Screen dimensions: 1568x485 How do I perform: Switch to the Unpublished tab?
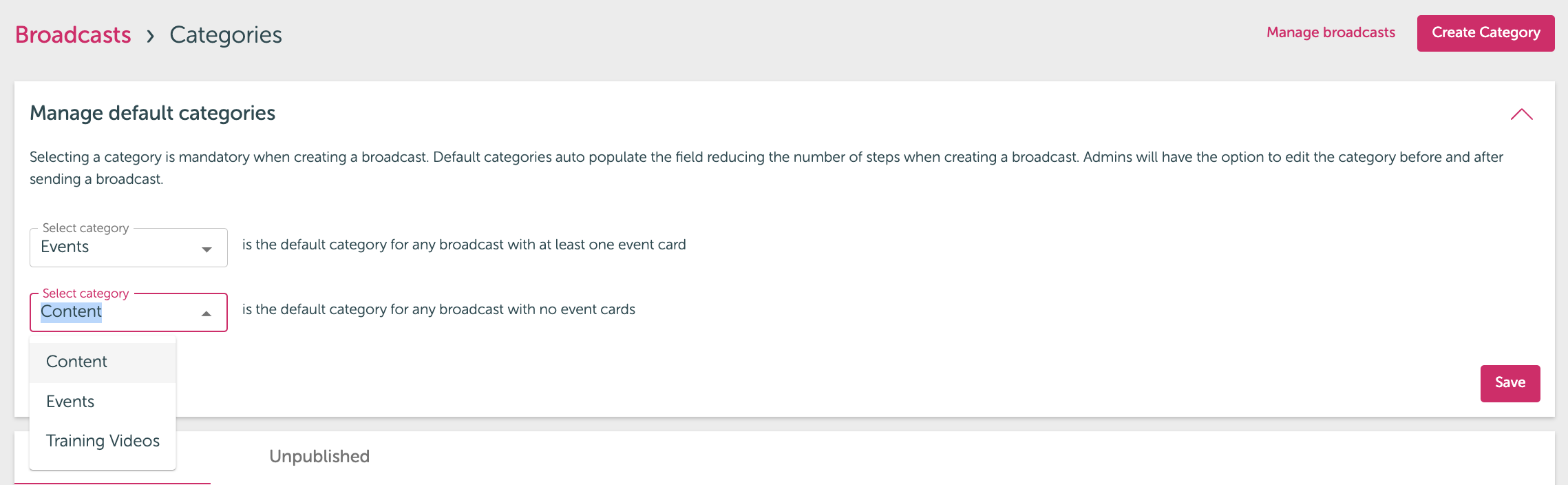click(319, 457)
